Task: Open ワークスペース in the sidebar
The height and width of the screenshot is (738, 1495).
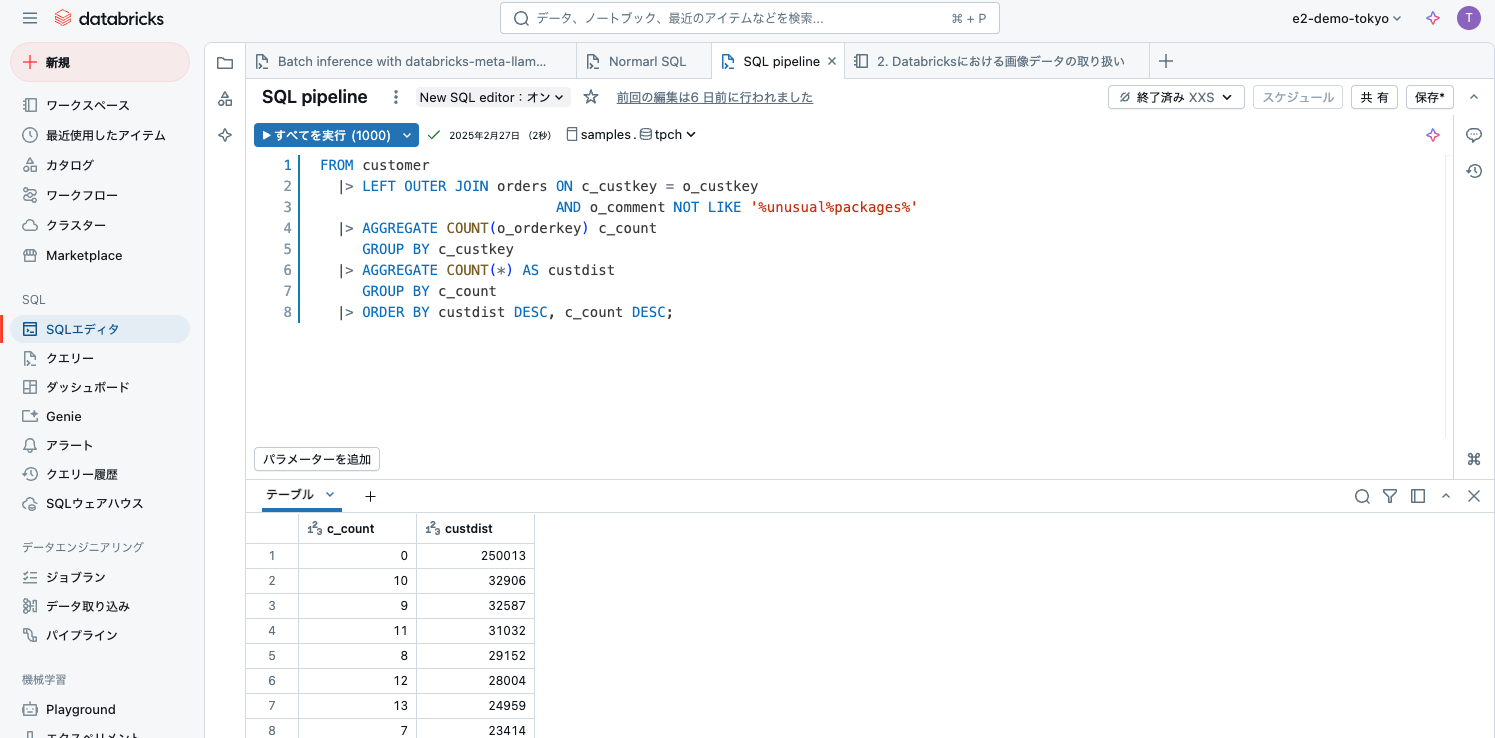Action: click(x=100, y=105)
